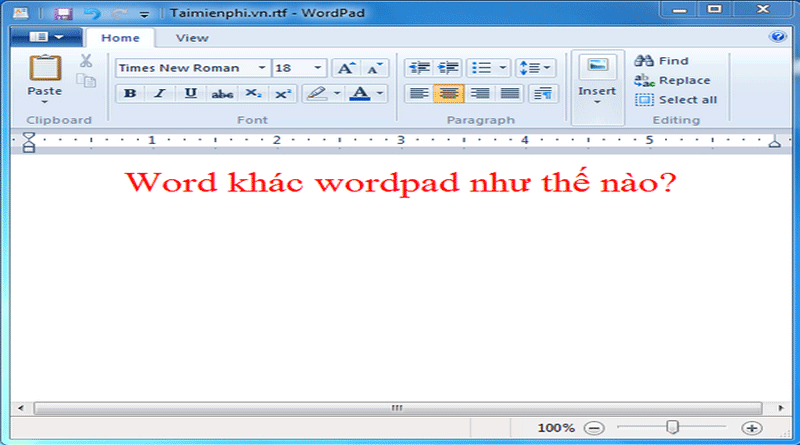Open the WordPad file menu button
This screenshot has height=445, width=800.
click(x=46, y=37)
